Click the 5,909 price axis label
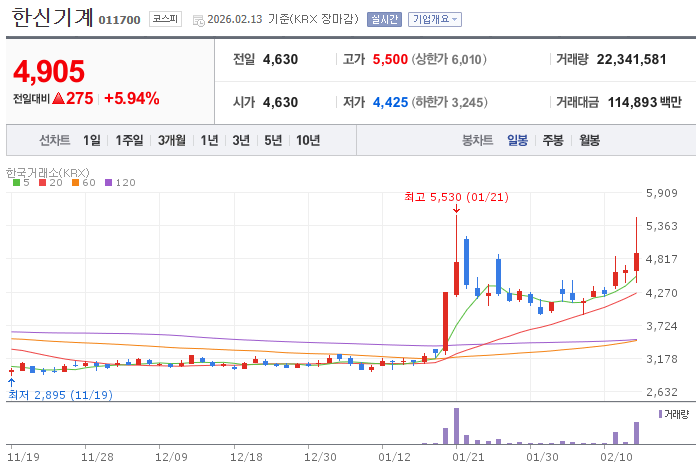The width and height of the screenshot is (696, 472). click(x=662, y=193)
